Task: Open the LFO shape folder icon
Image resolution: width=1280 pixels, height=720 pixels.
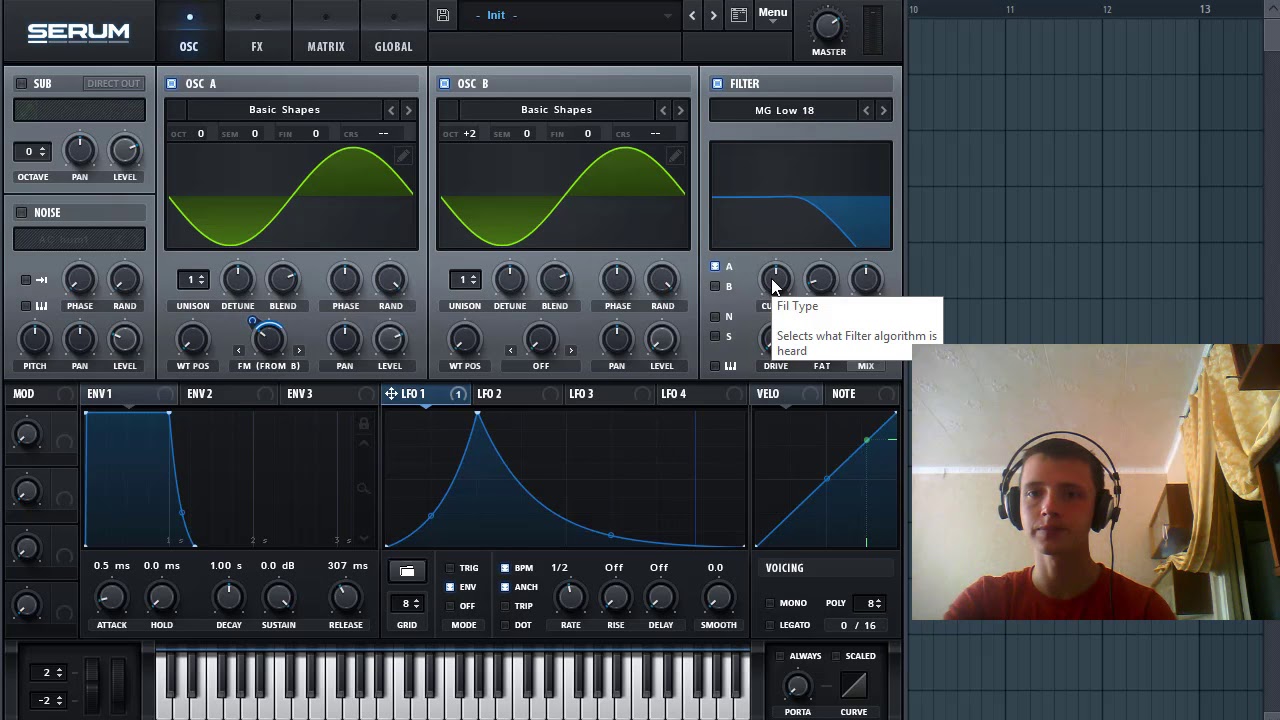Action: click(407, 571)
